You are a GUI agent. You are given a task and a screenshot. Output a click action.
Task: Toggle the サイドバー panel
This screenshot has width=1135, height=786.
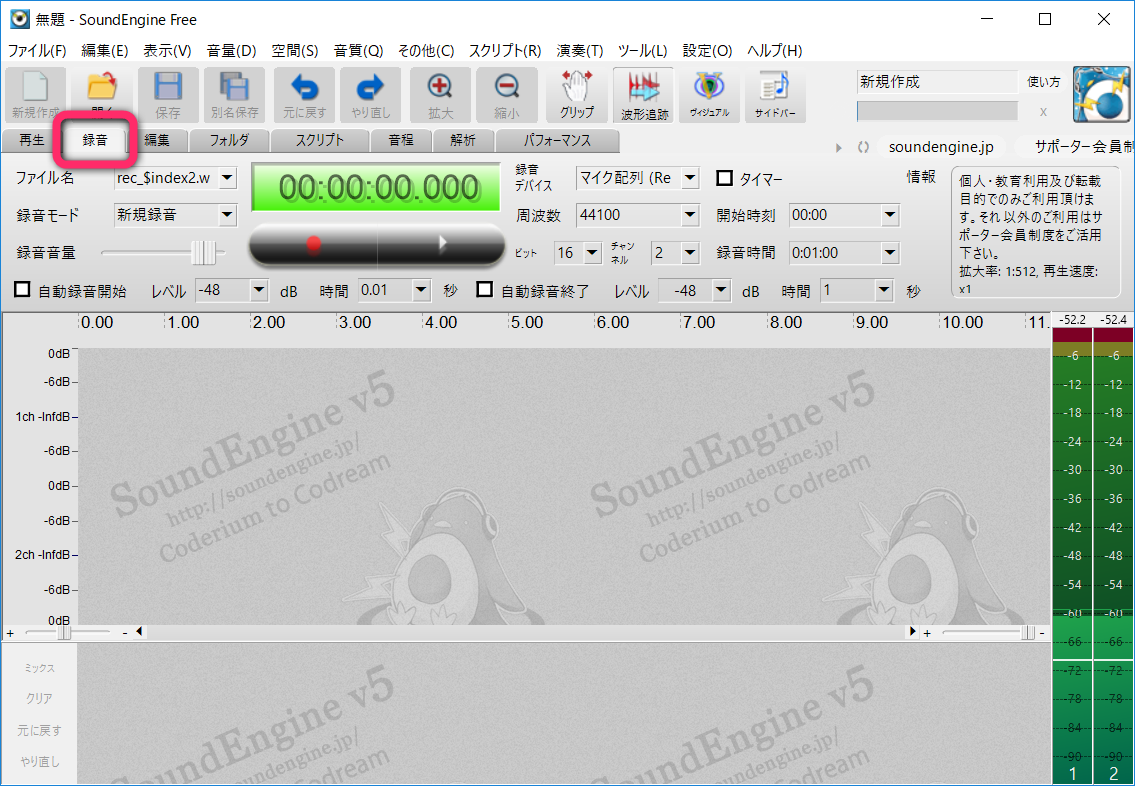777,94
